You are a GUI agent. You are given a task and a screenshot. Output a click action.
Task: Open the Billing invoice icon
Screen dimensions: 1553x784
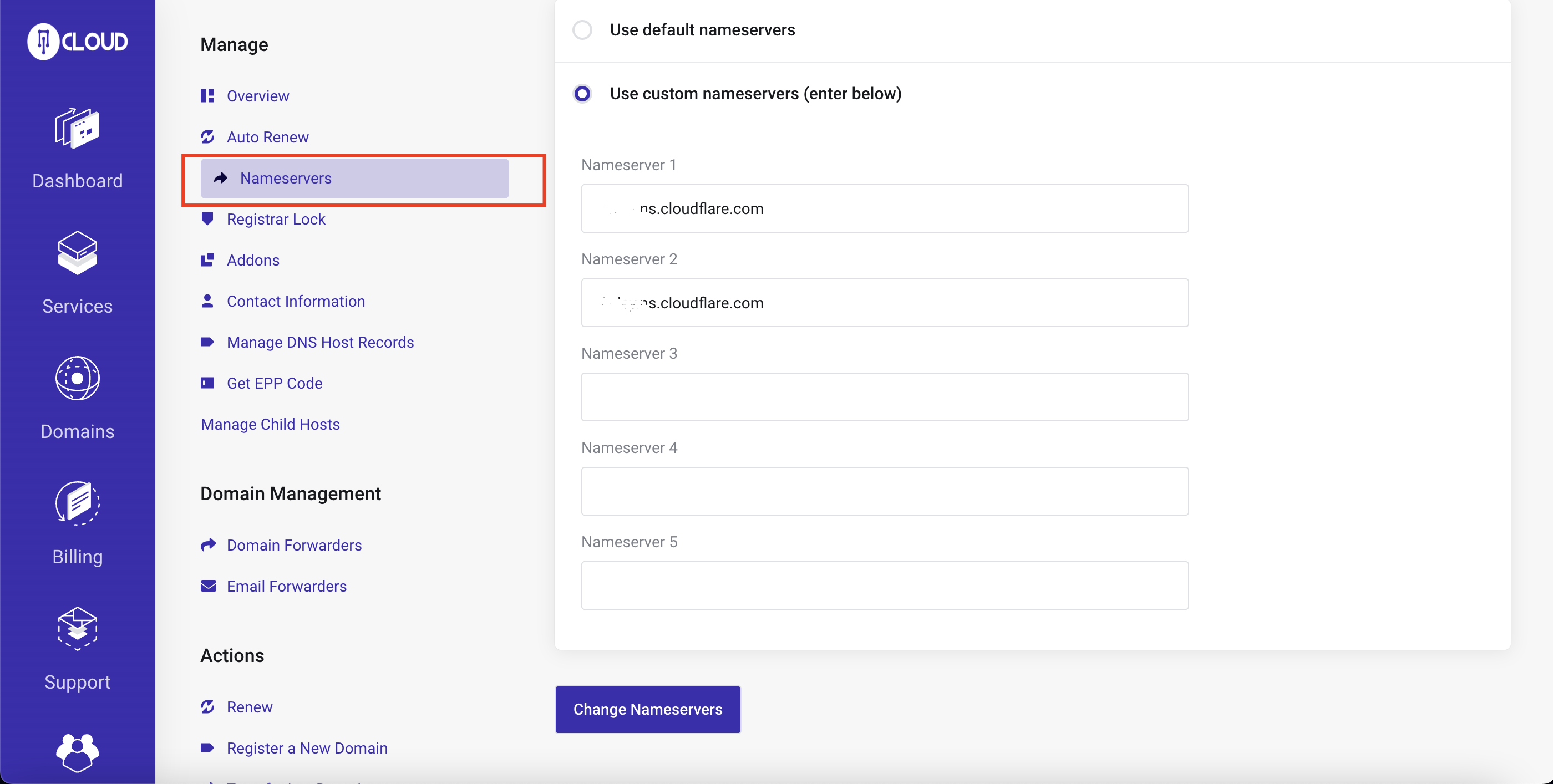tap(77, 503)
